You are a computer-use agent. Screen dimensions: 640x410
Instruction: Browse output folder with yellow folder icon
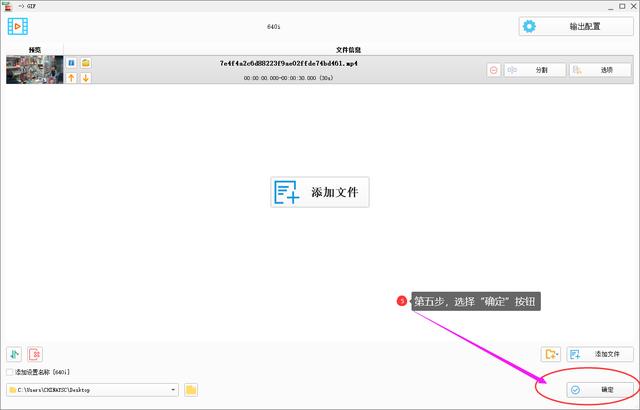(191, 389)
